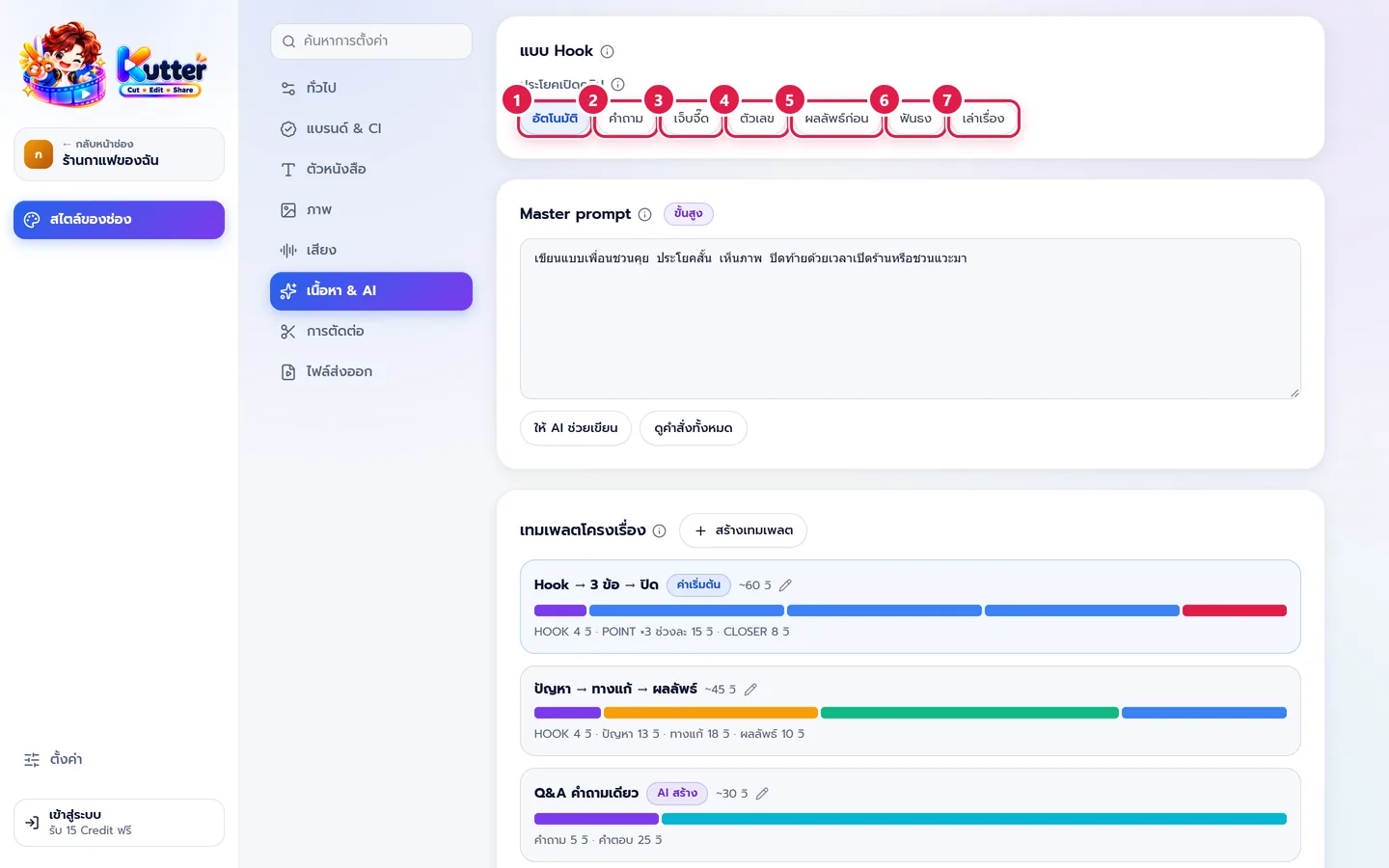Image resolution: width=1389 pixels, height=868 pixels.
Task: Click the AI สร้าง badge
Action: tap(677, 794)
